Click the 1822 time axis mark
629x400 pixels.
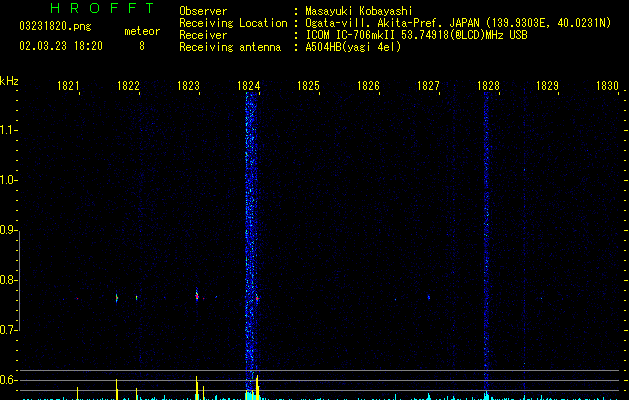point(128,86)
